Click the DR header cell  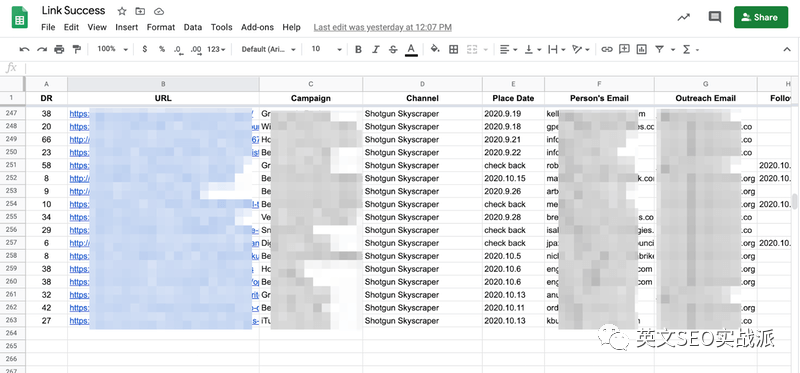[46, 98]
